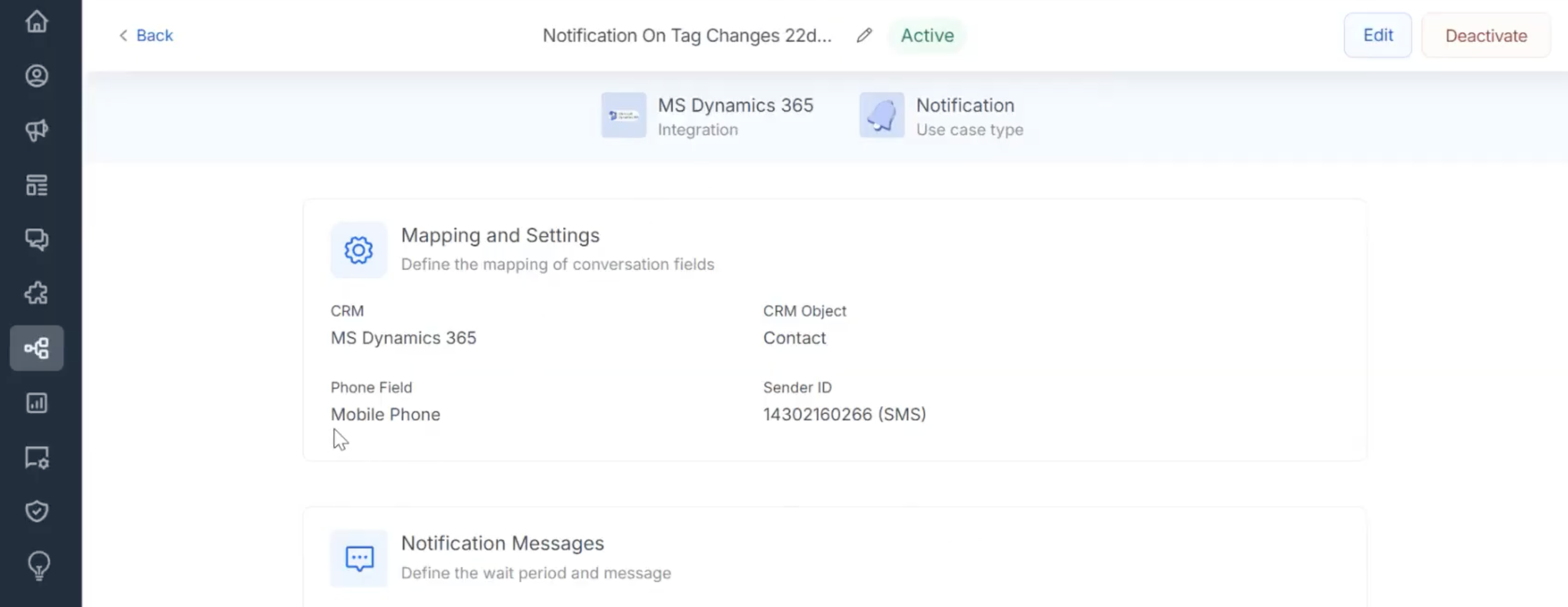Click the Phone Field value 'Mobile Phone'
Viewport: 1568px width, 607px height.
coord(385,414)
